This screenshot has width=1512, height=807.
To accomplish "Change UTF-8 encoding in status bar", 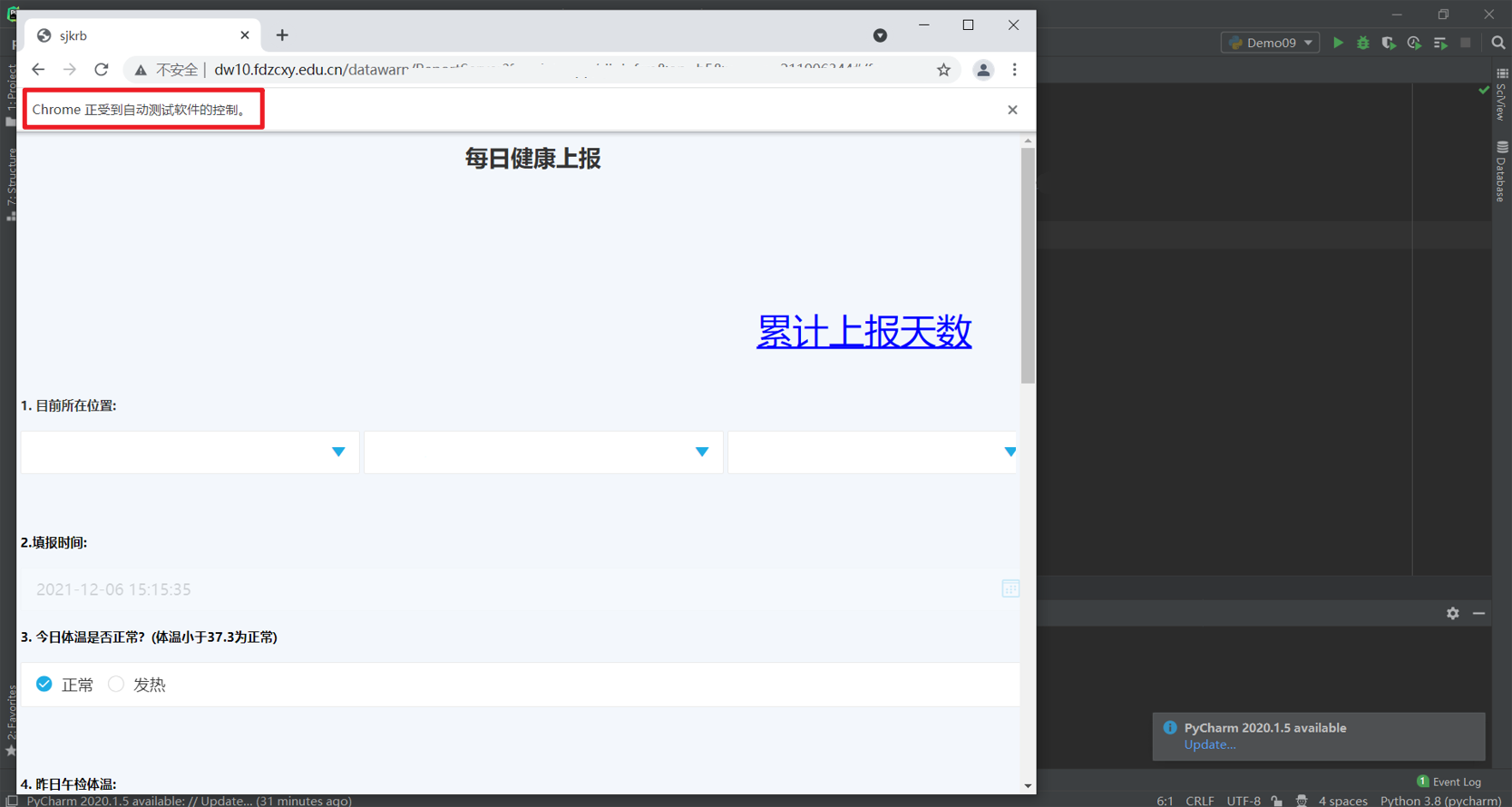I will tap(1244, 801).
